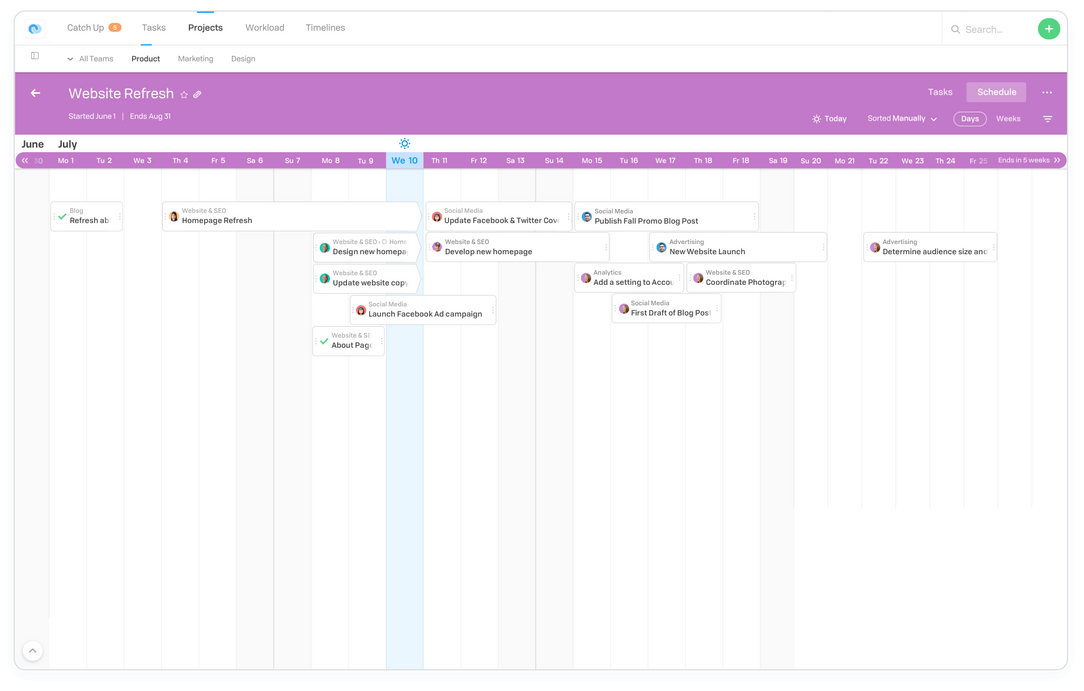Open the Workload tab
The width and height of the screenshot is (1084, 691).
(x=265, y=28)
